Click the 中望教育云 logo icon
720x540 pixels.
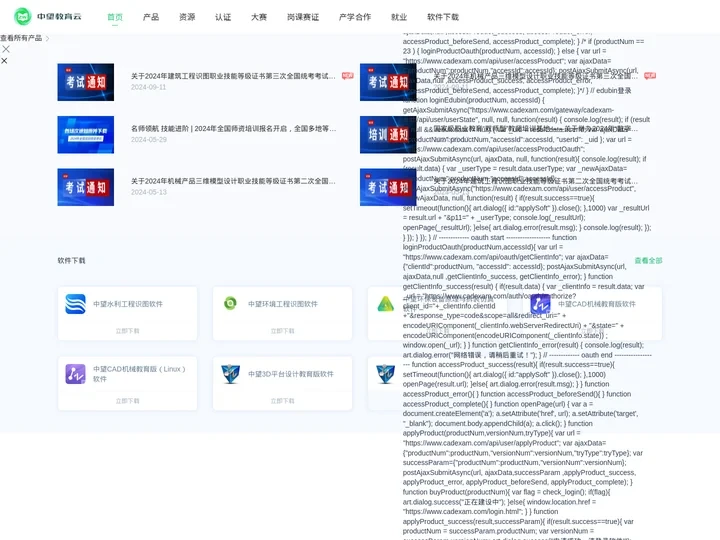22,17
